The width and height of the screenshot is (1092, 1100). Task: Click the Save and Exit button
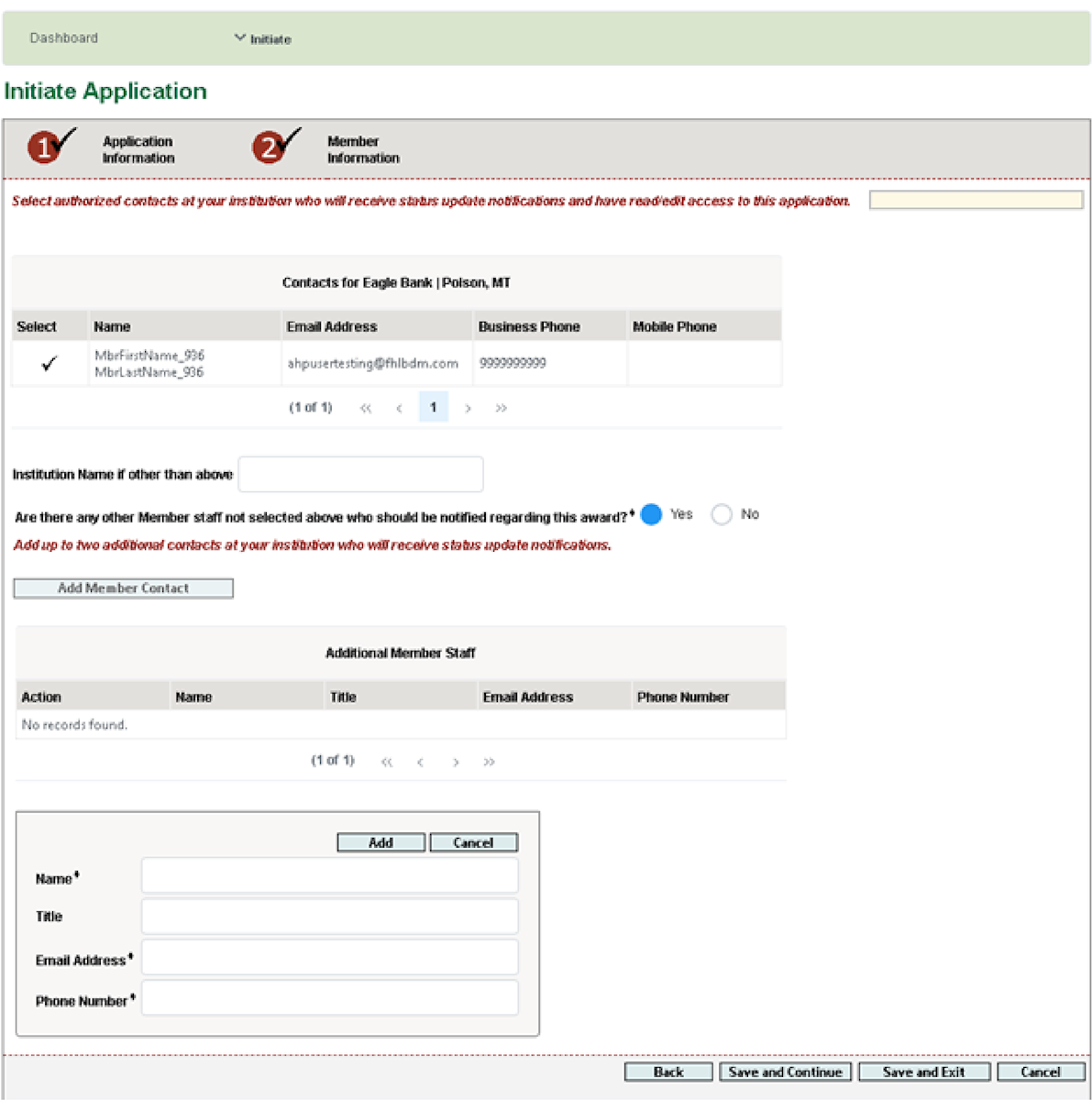tap(923, 1072)
